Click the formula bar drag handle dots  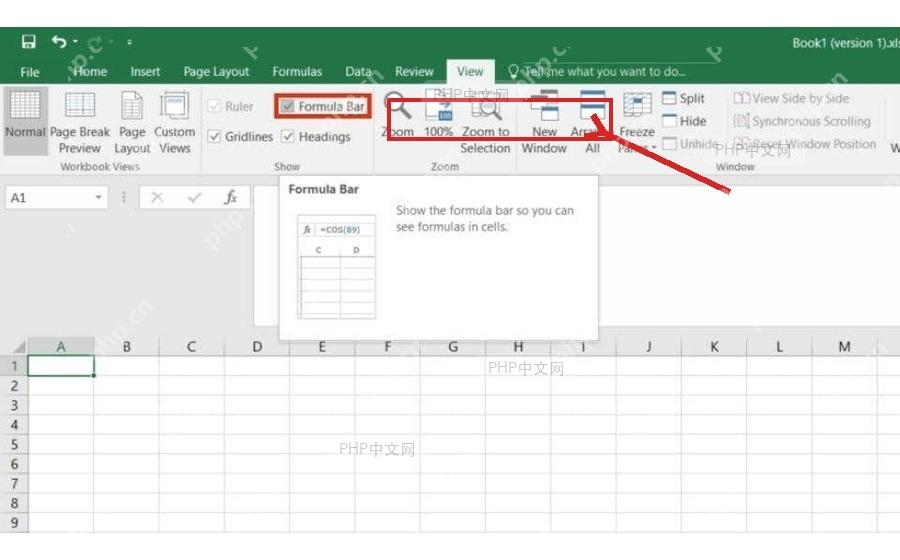pyautogui.click(x=123, y=198)
